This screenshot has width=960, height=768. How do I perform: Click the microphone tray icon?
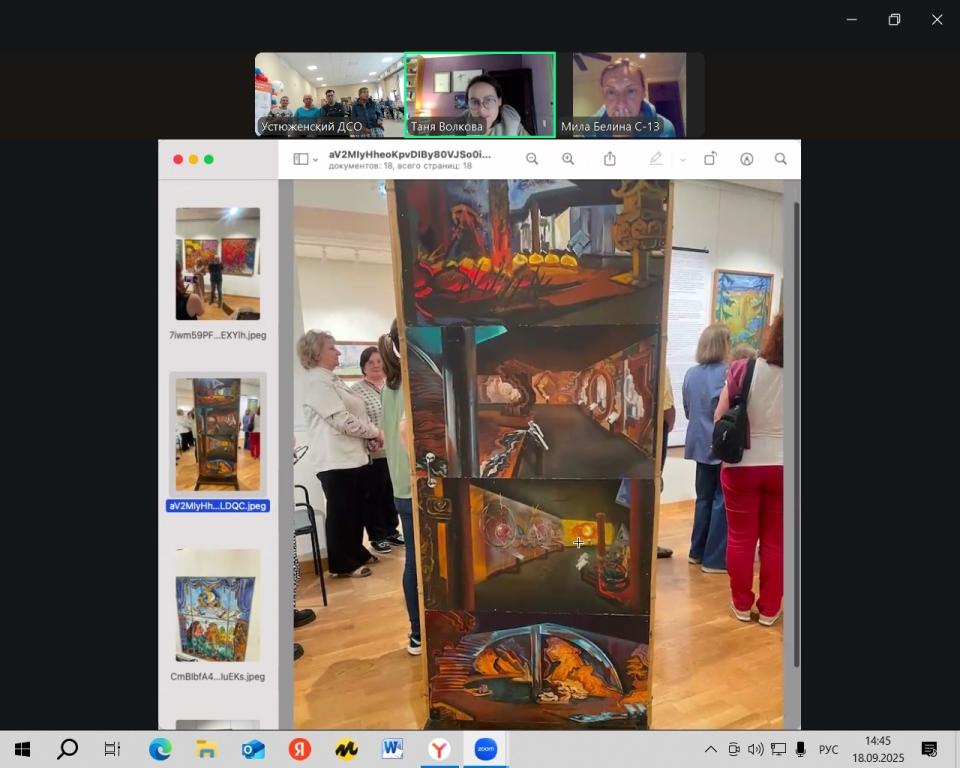(x=800, y=749)
